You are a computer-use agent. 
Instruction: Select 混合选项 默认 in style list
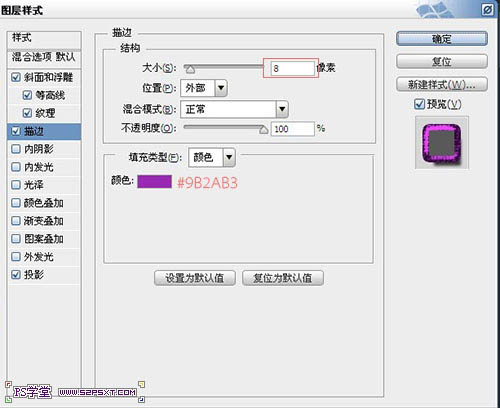coord(44,57)
